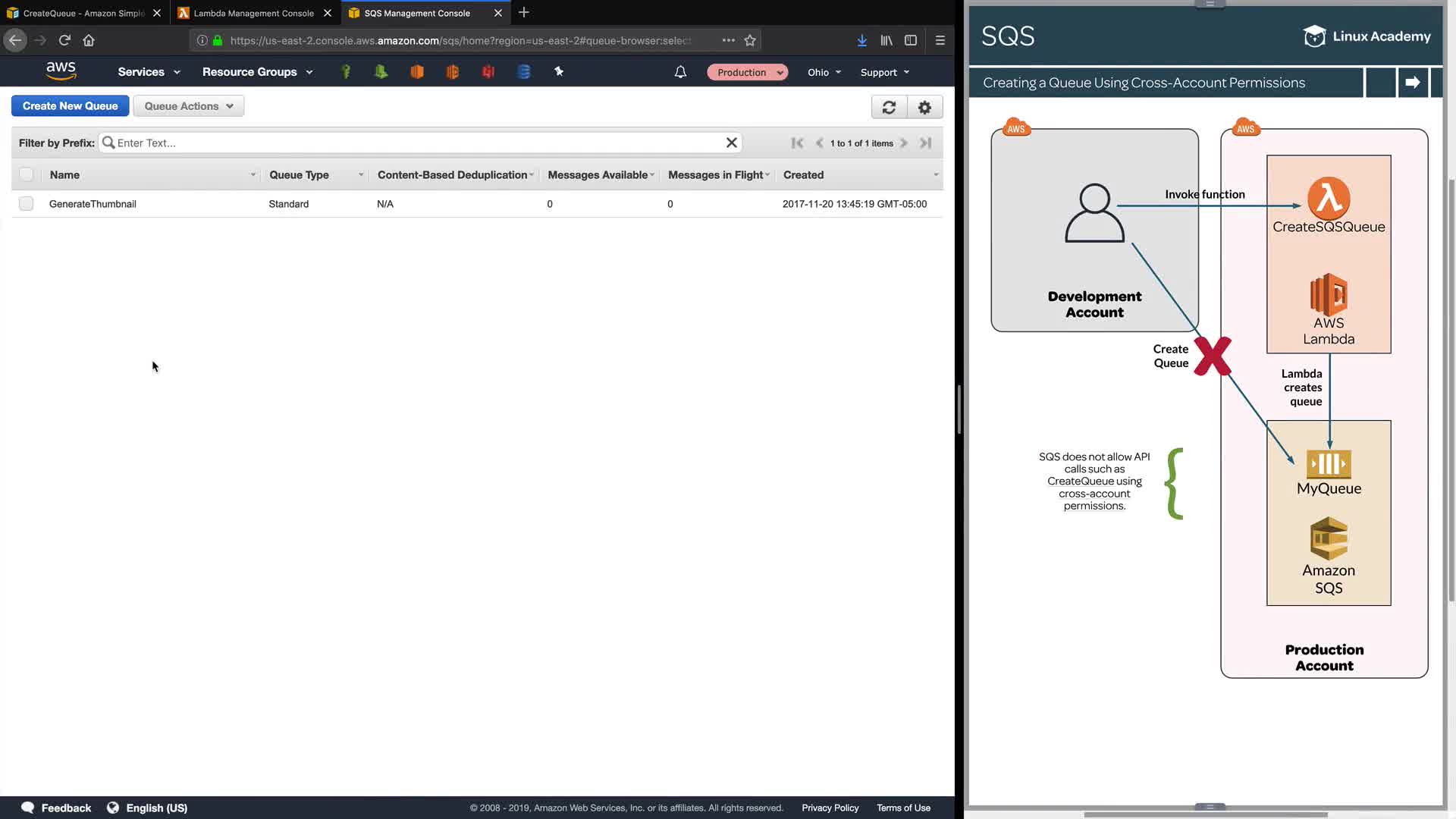Image resolution: width=1456 pixels, height=819 pixels.
Task: Bookmark page with the star icon
Action: (x=750, y=40)
